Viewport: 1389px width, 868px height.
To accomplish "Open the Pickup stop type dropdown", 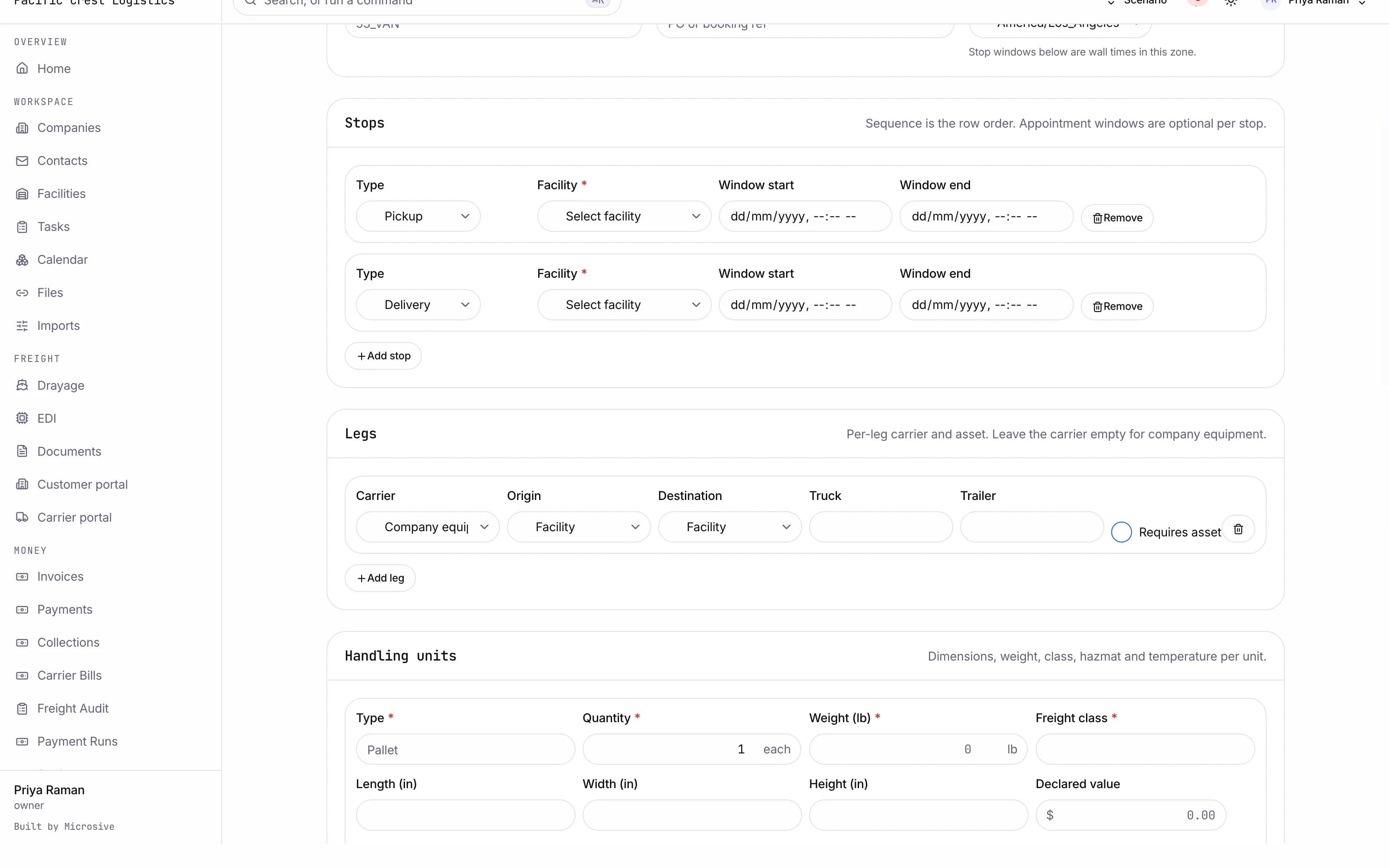I will 418,216.
